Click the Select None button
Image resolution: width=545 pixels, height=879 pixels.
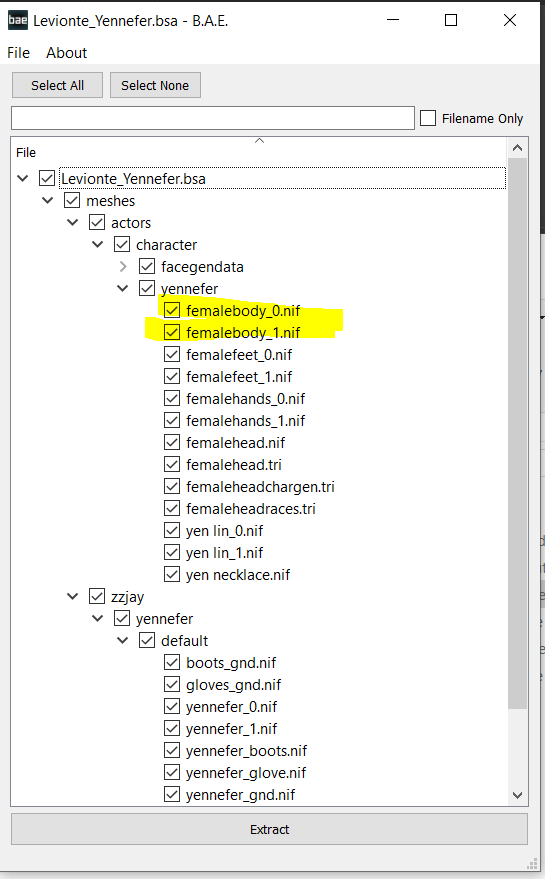pos(155,85)
